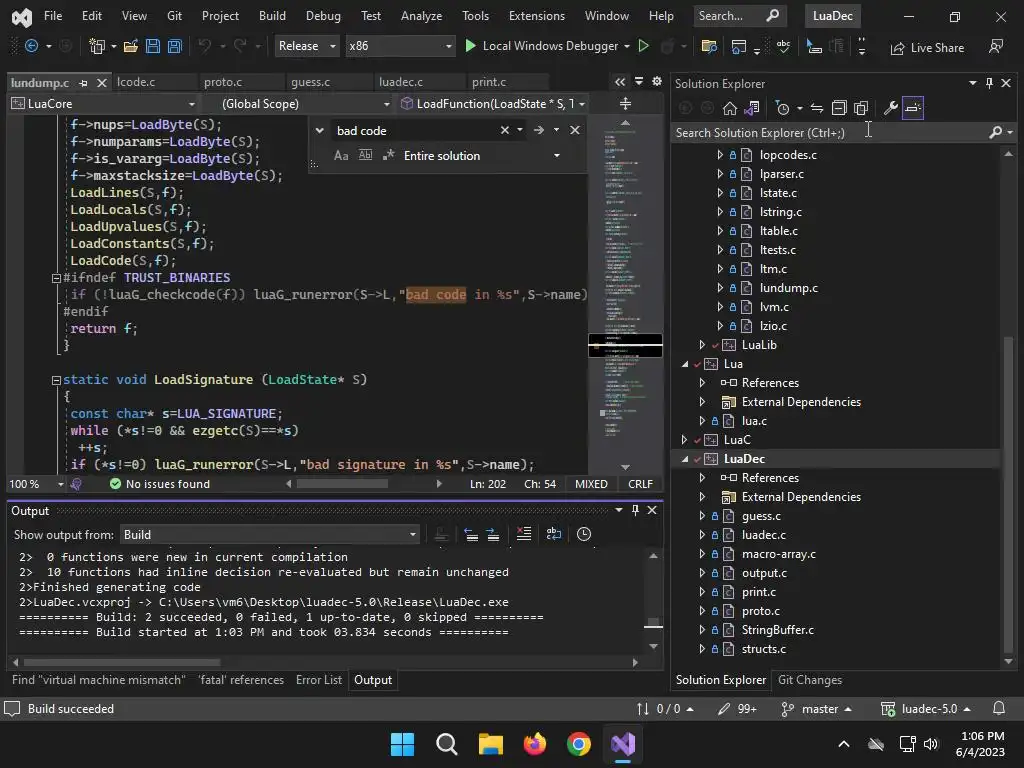The width and height of the screenshot is (1024, 768).
Task: Click Show All Files icon in Solution Explorer
Action: pos(861,108)
